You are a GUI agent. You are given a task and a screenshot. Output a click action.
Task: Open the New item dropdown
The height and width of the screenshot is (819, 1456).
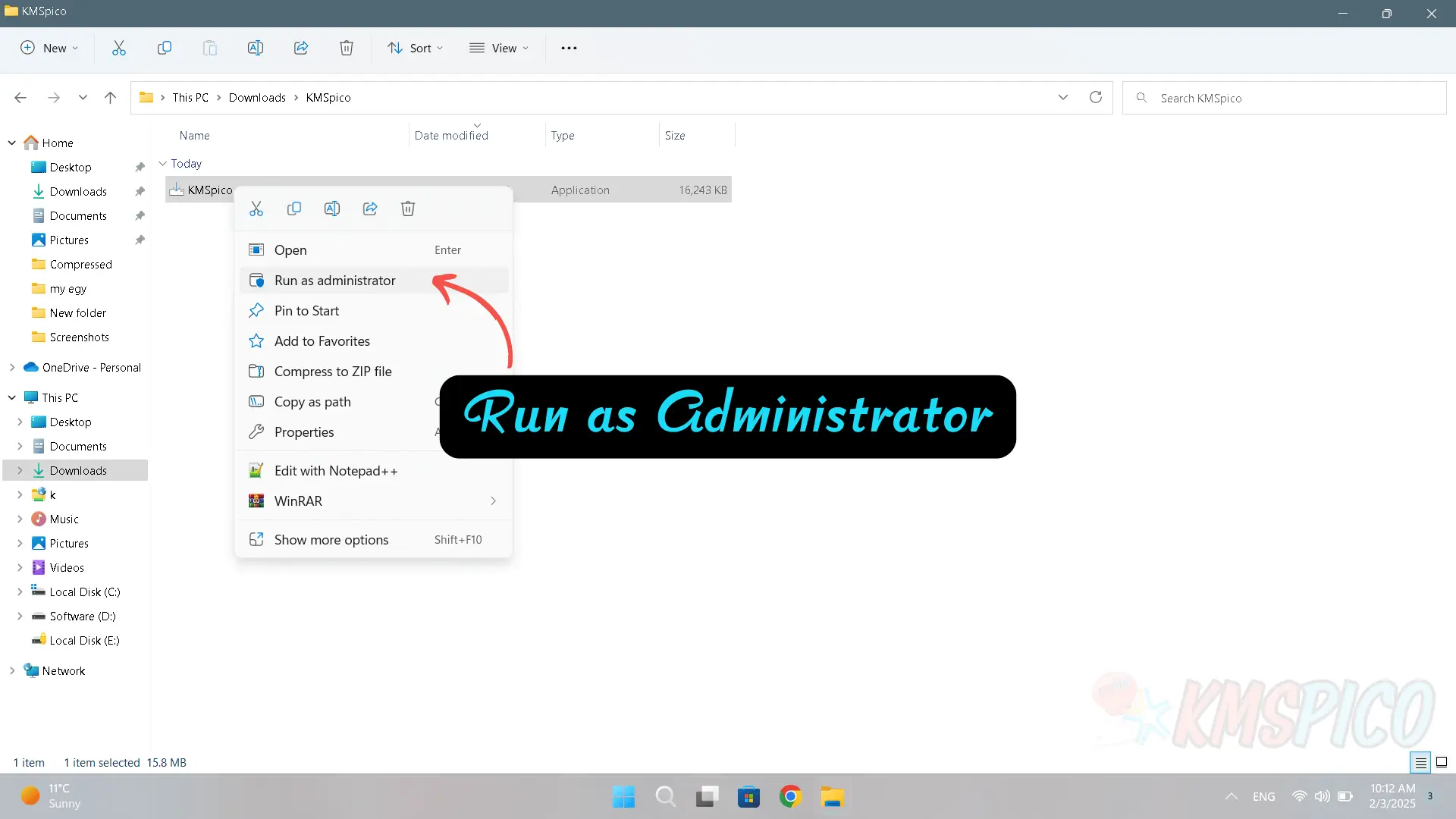coord(49,48)
